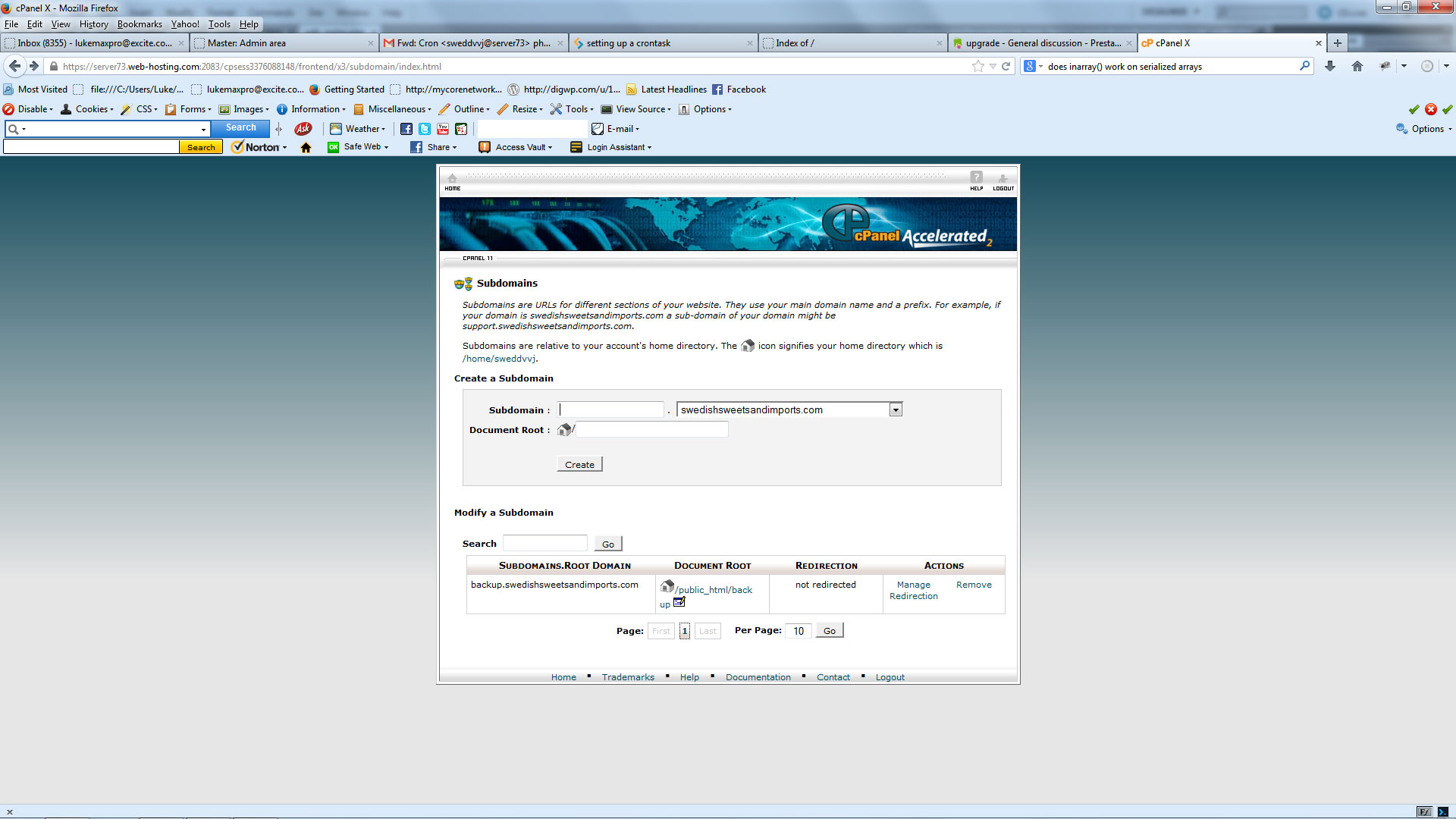Screen dimensions: 1456x819
Task: Click the Document Root input field
Action: [x=652, y=430]
